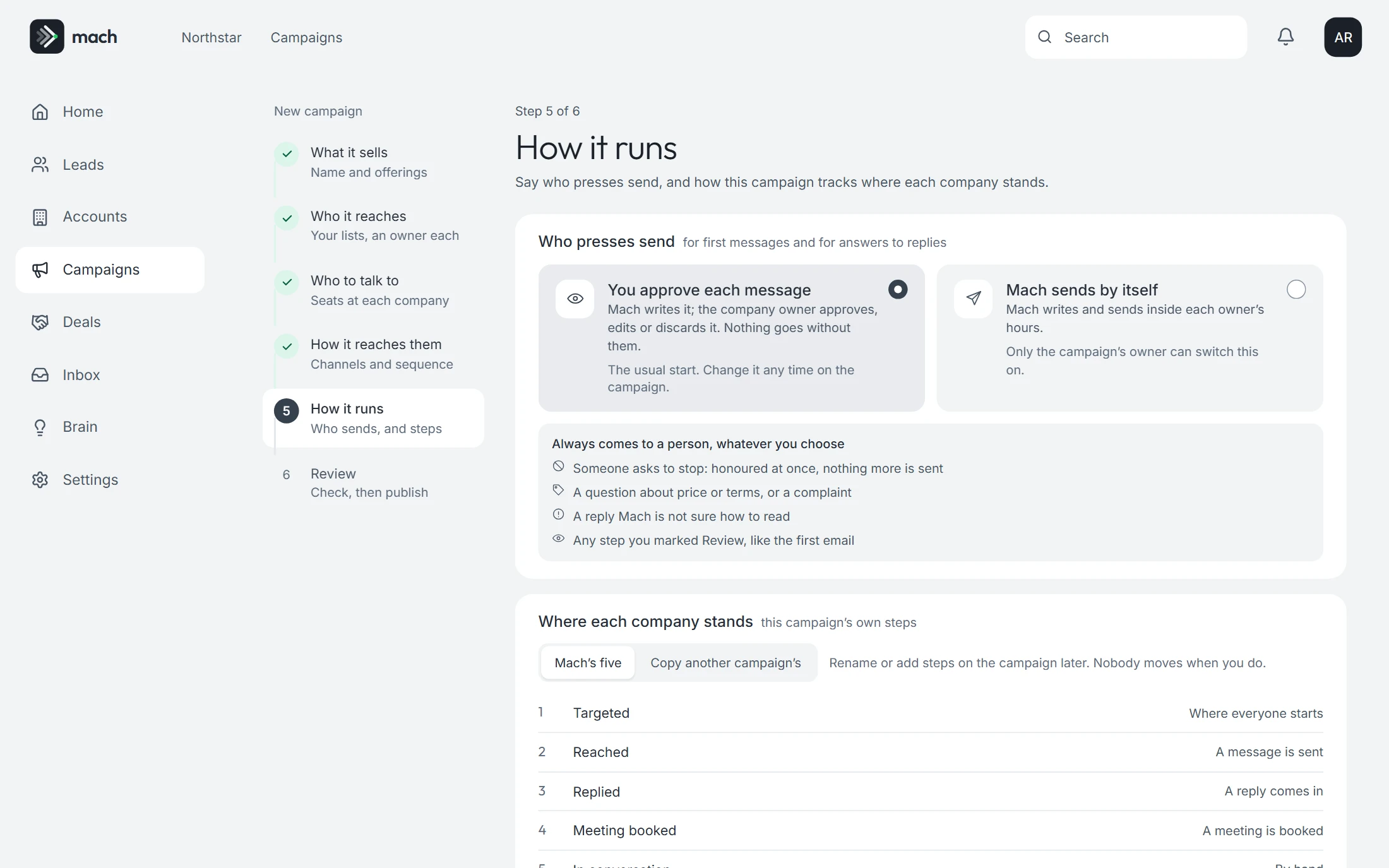Click the mach logo icon

coord(47,37)
